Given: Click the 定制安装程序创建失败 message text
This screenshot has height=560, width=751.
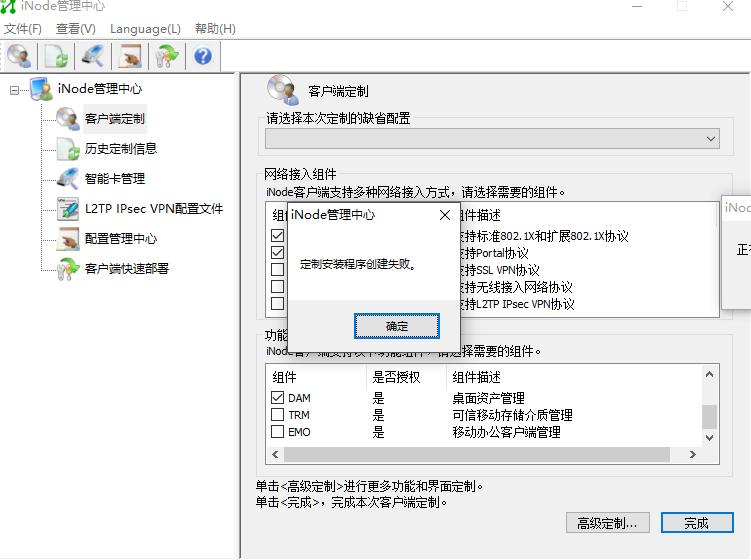Looking at the screenshot, I should tap(357, 264).
